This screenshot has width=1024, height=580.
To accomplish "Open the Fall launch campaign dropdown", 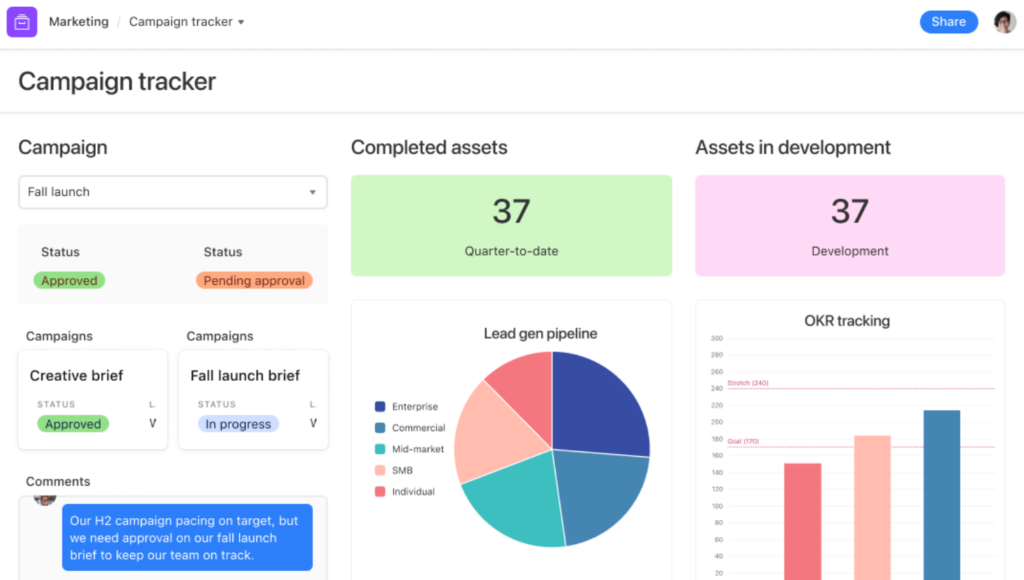I will (x=173, y=192).
